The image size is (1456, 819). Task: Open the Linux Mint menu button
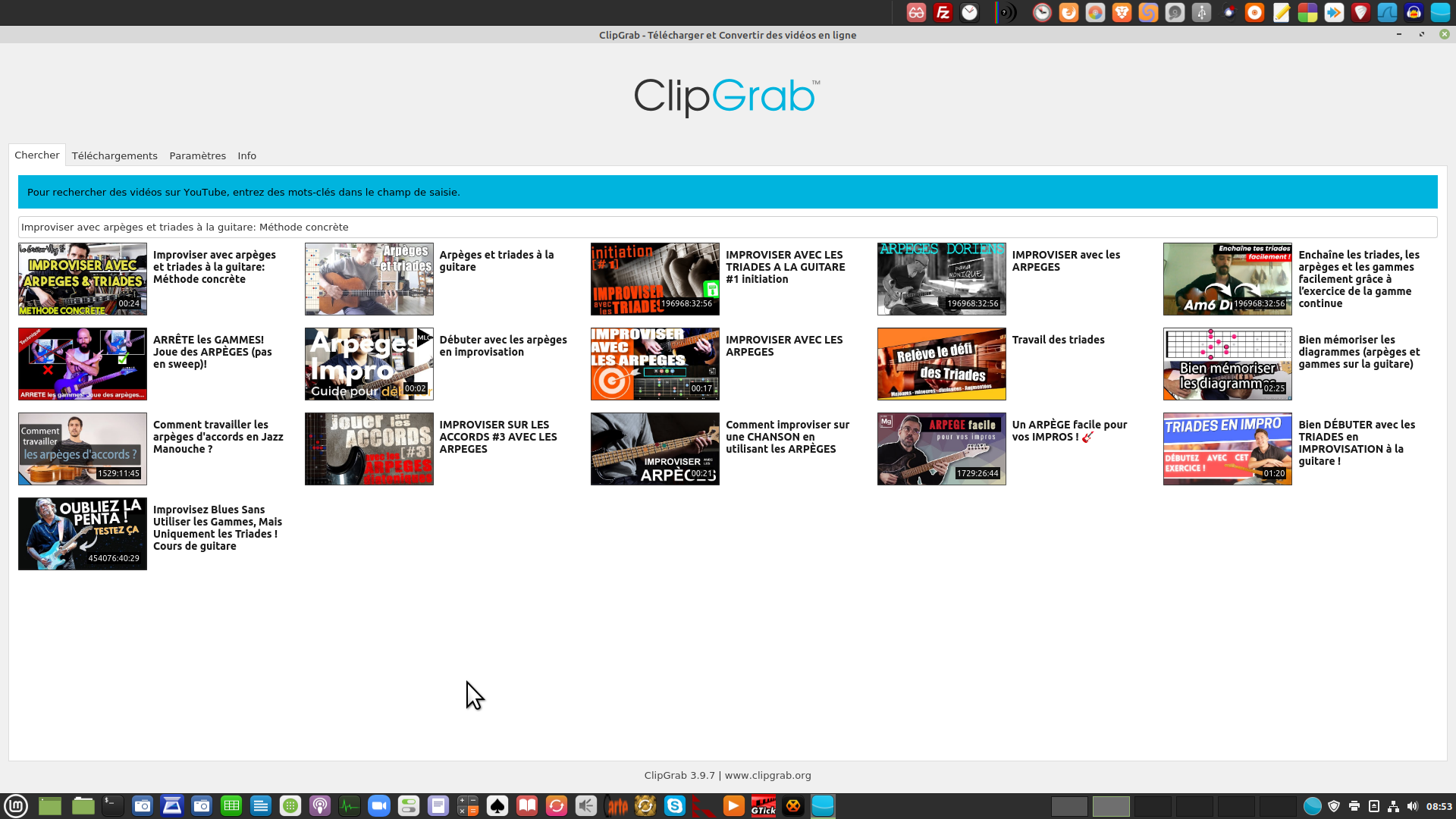(16, 805)
